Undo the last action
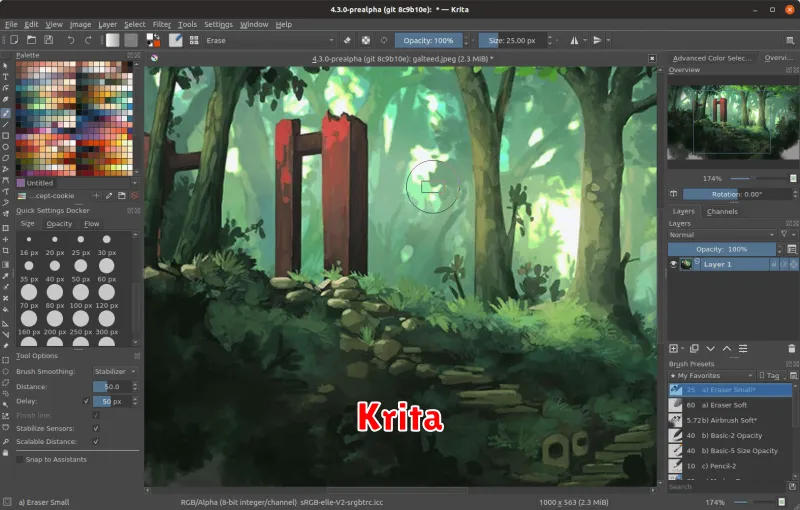 (x=71, y=40)
